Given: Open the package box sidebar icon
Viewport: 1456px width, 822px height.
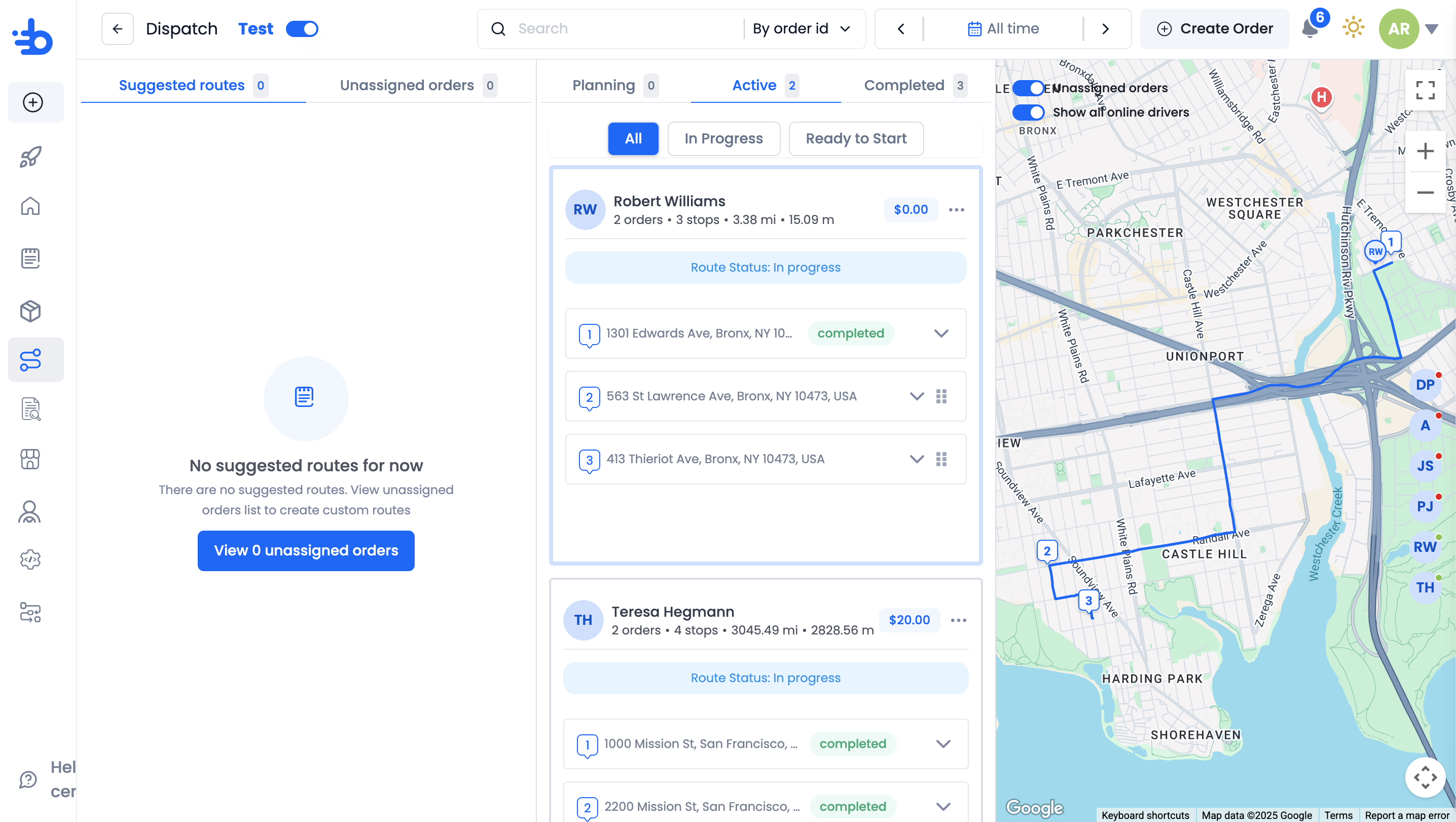Looking at the screenshot, I should 30,311.
